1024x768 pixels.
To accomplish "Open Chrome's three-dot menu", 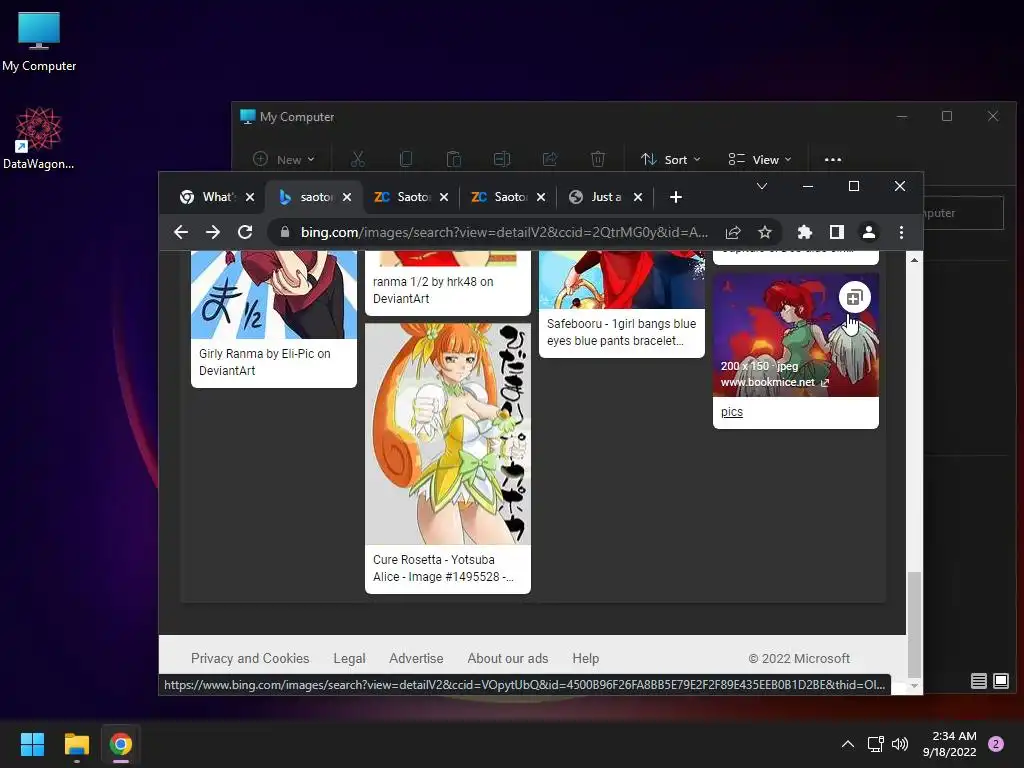I will pos(901,232).
